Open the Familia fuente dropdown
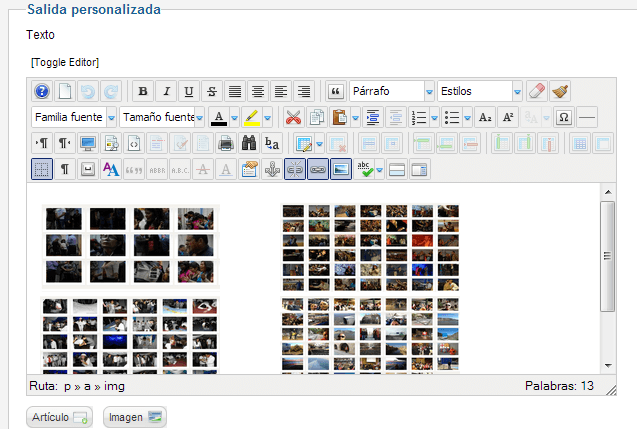The image size is (637, 429). tap(74, 117)
